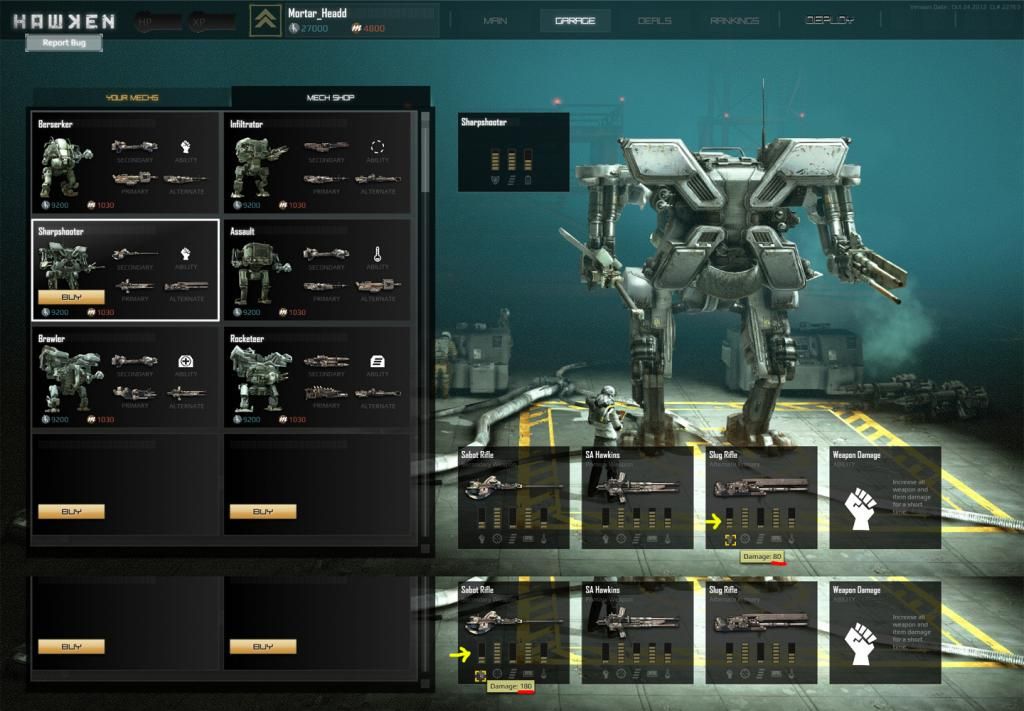The width and height of the screenshot is (1024, 711).
Task: Go to the Rankings page
Action: [734, 21]
